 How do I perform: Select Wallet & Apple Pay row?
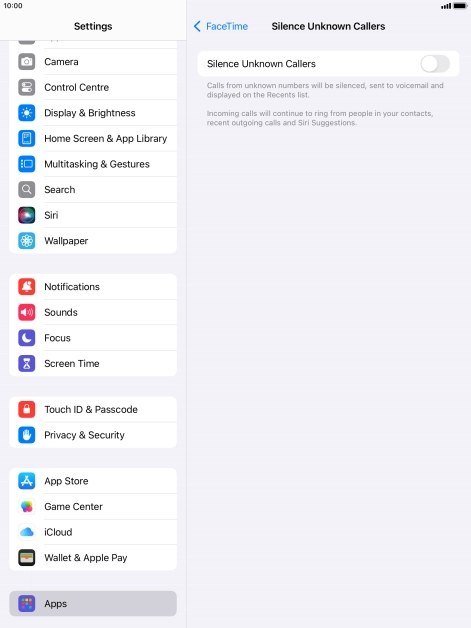point(93,558)
